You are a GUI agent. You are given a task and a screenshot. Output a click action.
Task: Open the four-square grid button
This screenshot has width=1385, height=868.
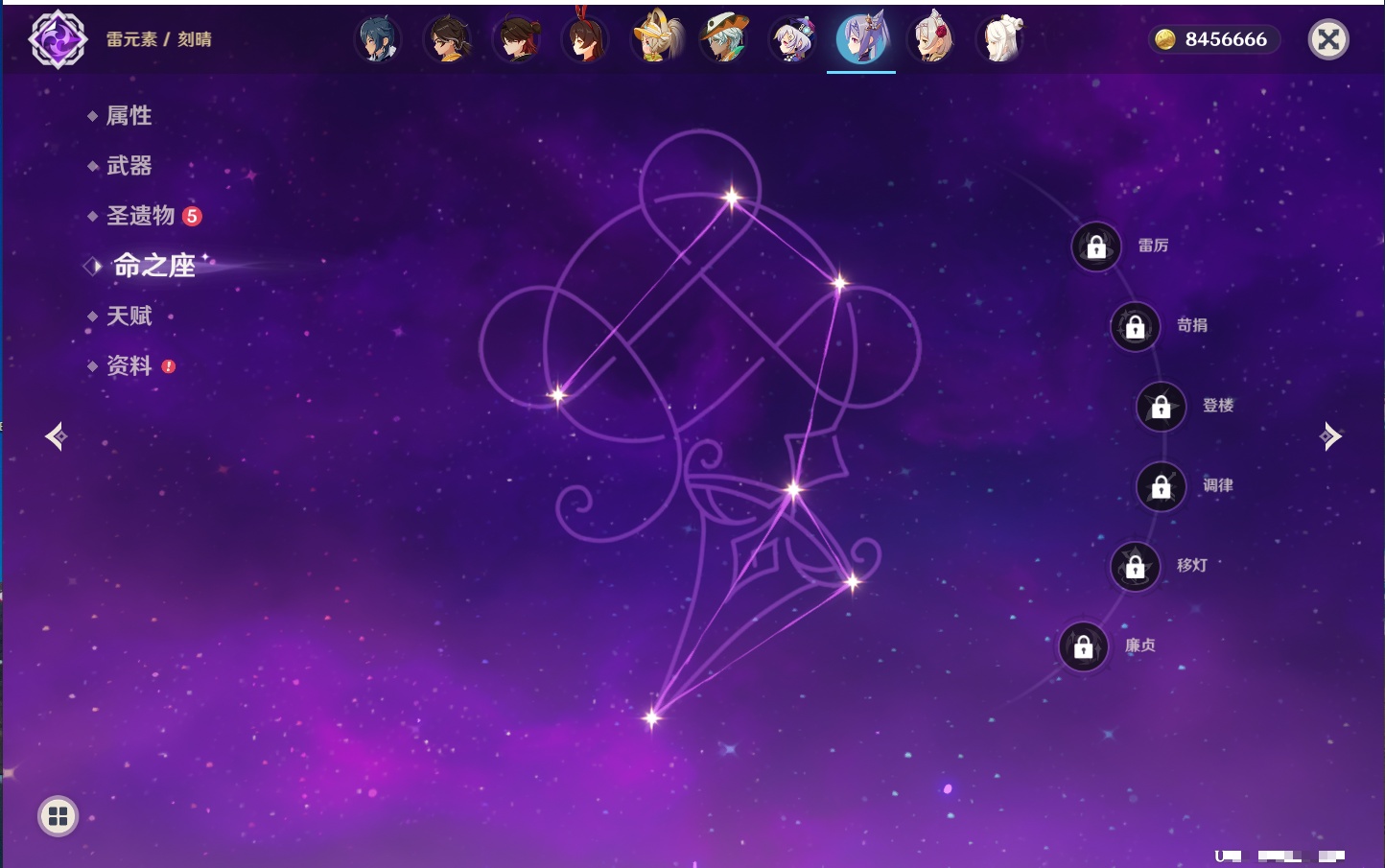tap(58, 816)
